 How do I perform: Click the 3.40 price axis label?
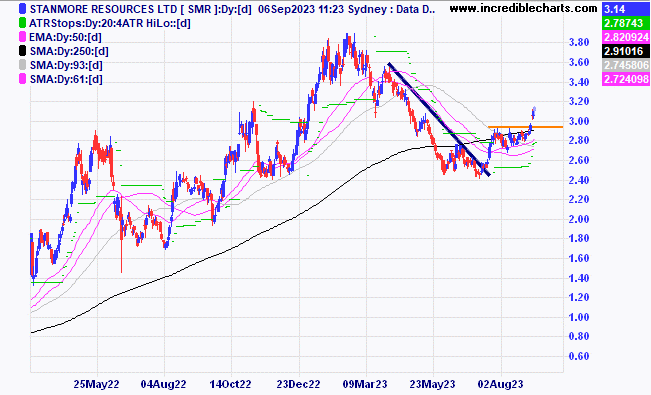coord(579,82)
